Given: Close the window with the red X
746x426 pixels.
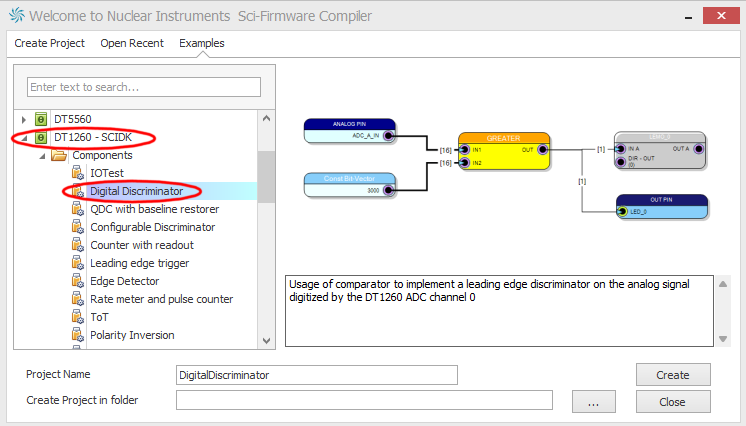Looking at the screenshot, I should [x=721, y=16].
